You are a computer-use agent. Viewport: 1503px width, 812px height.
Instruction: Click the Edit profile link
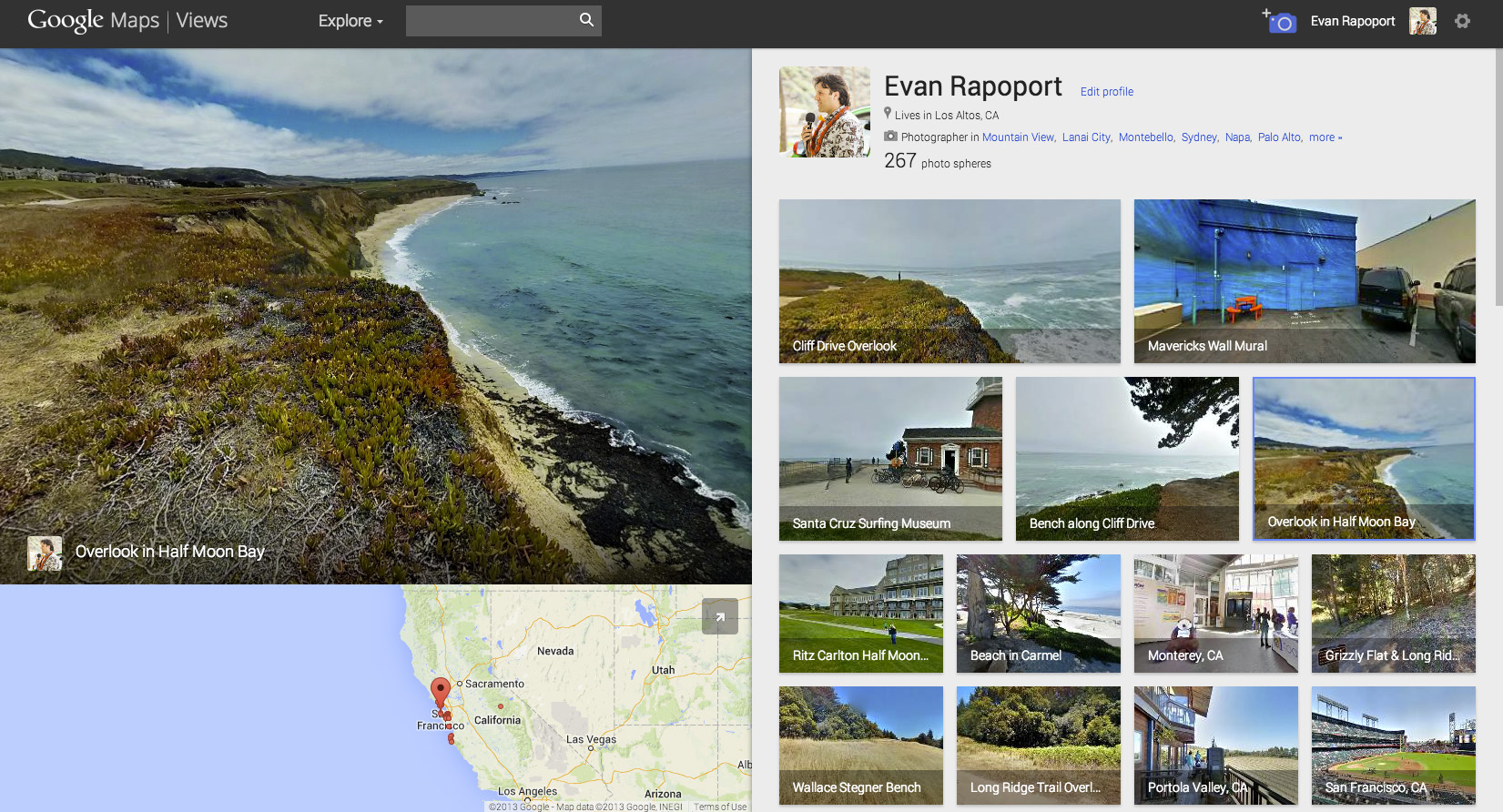coord(1106,92)
